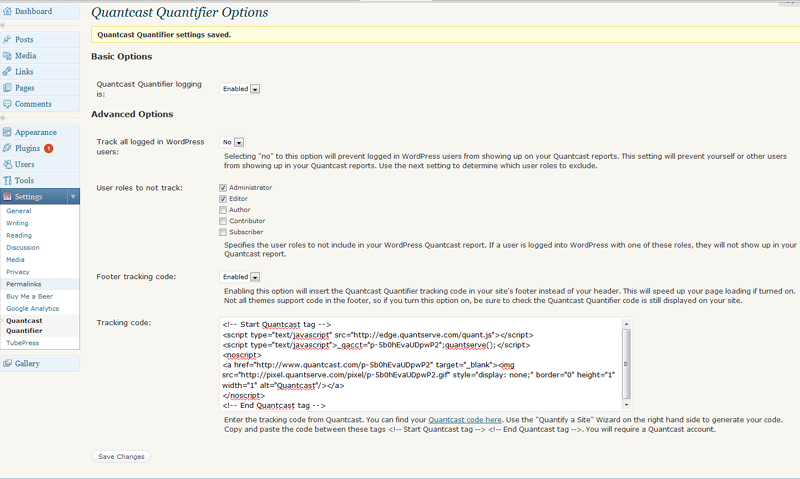Click the Appearance sidebar icon
Viewport: 800px width, 479px height.
pyautogui.click(x=7, y=132)
